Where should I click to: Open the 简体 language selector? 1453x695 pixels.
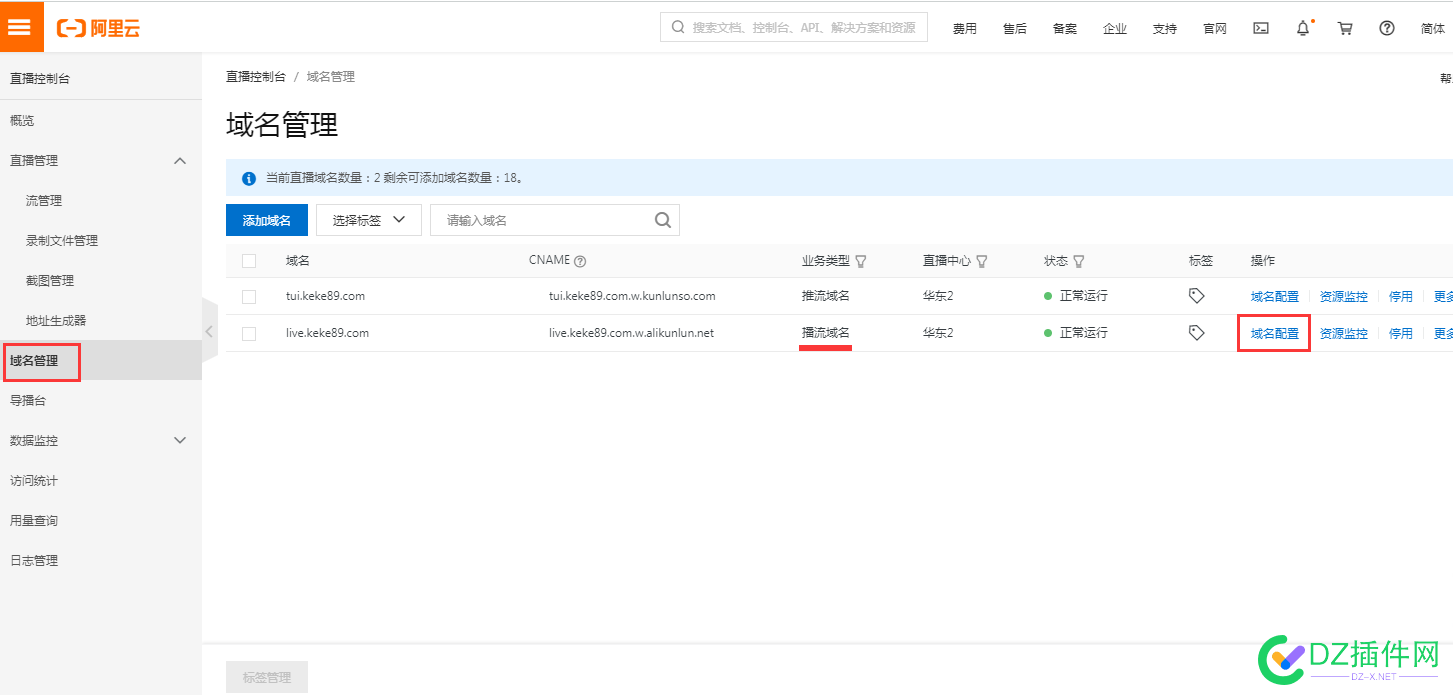click(x=1432, y=28)
